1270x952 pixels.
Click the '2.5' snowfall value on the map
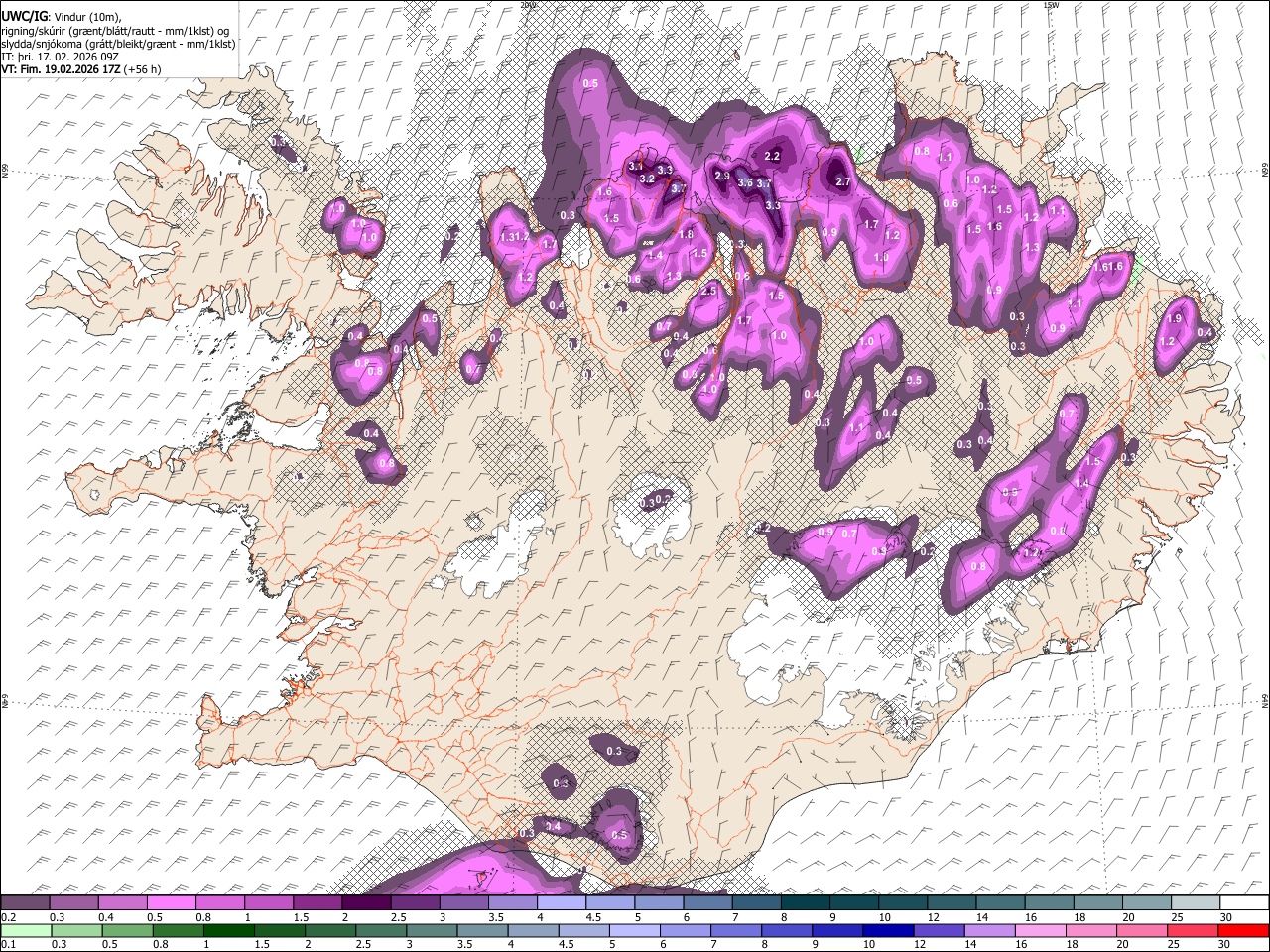tap(708, 292)
